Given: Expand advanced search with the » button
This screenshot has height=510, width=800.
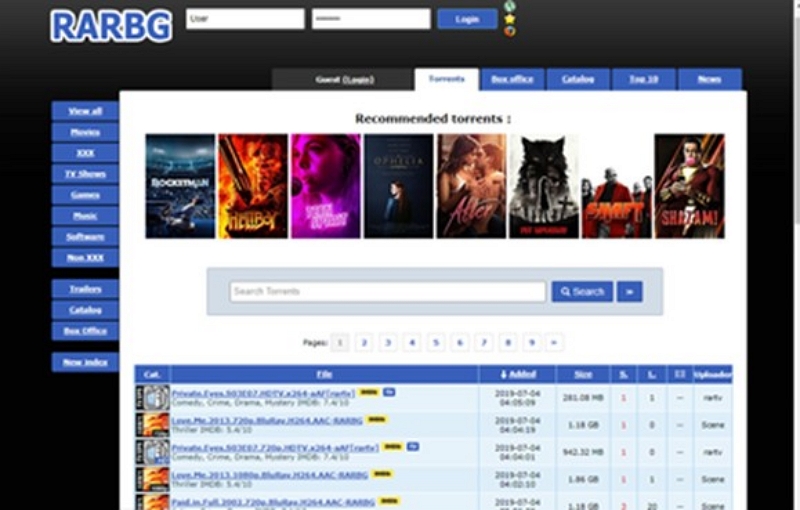Looking at the screenshot, I should tap(630, 292).
